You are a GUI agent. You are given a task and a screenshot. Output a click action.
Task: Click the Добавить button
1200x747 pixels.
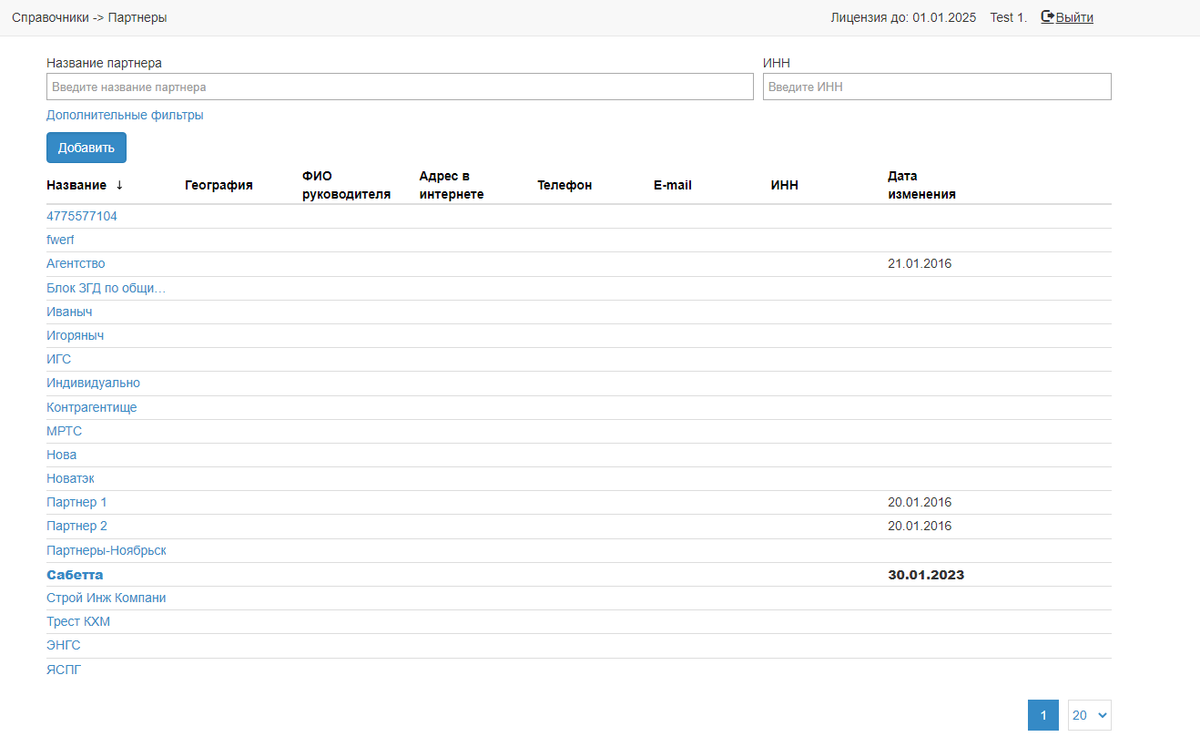click(86, 148)
